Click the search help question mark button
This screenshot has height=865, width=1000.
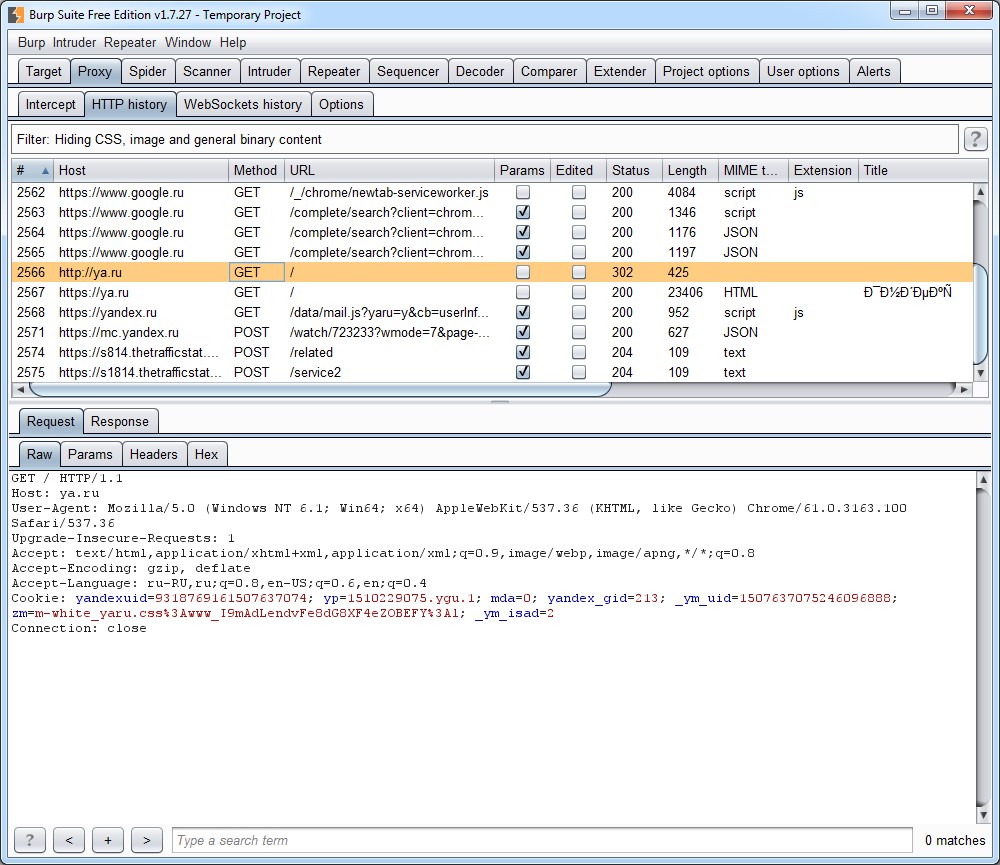29,840
